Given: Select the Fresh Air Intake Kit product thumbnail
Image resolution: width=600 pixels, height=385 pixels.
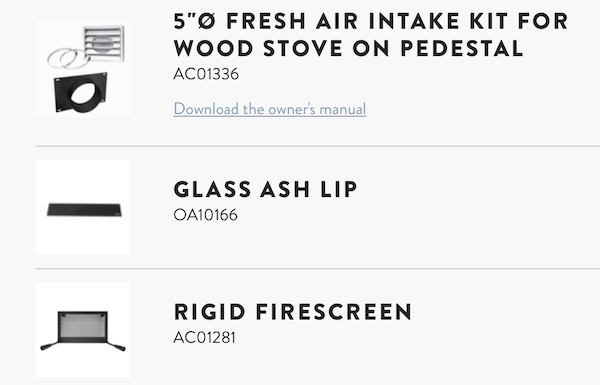Looking at the screenshot, I should 83,70.
